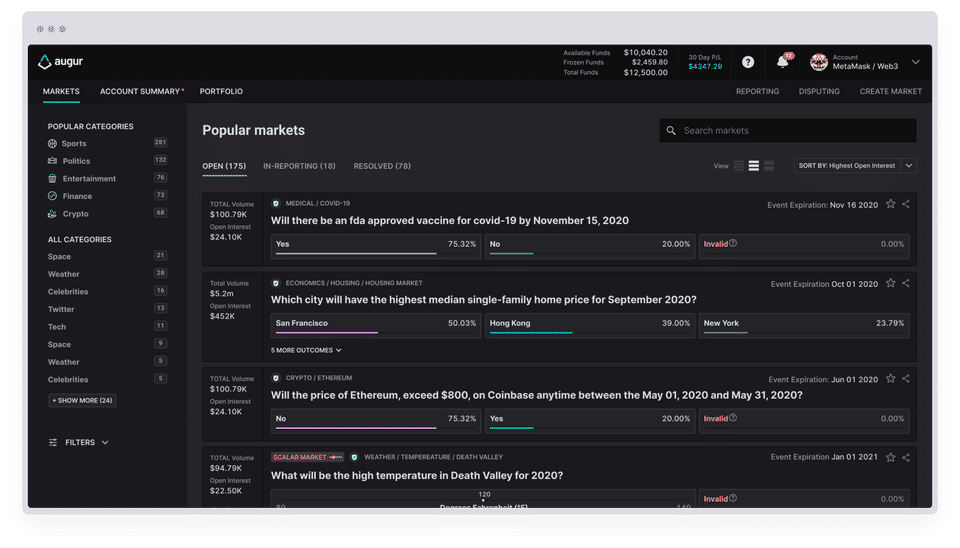Open the MARKETS tab

click(61, 91)
